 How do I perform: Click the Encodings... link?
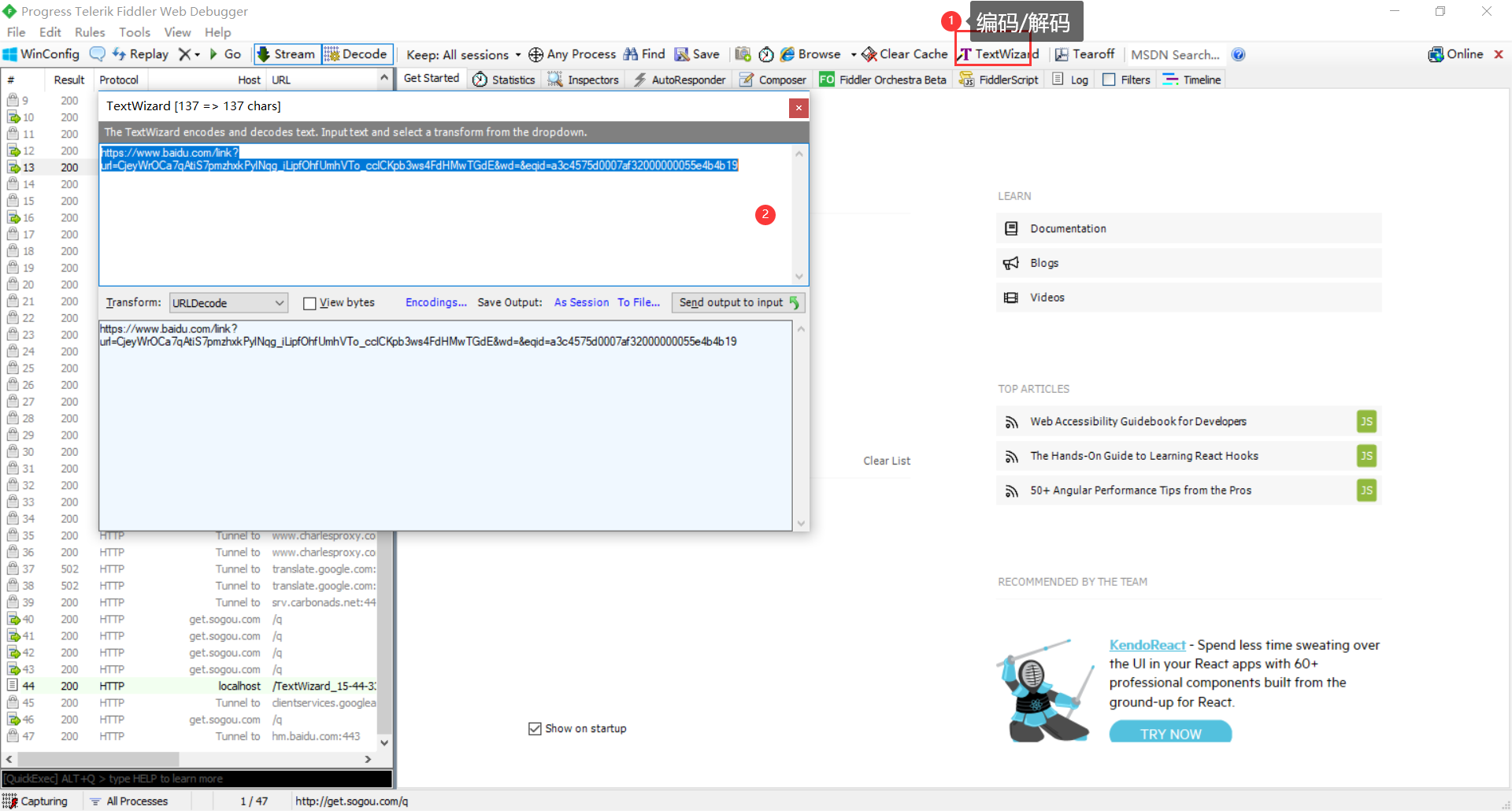(x=436, y=302)
